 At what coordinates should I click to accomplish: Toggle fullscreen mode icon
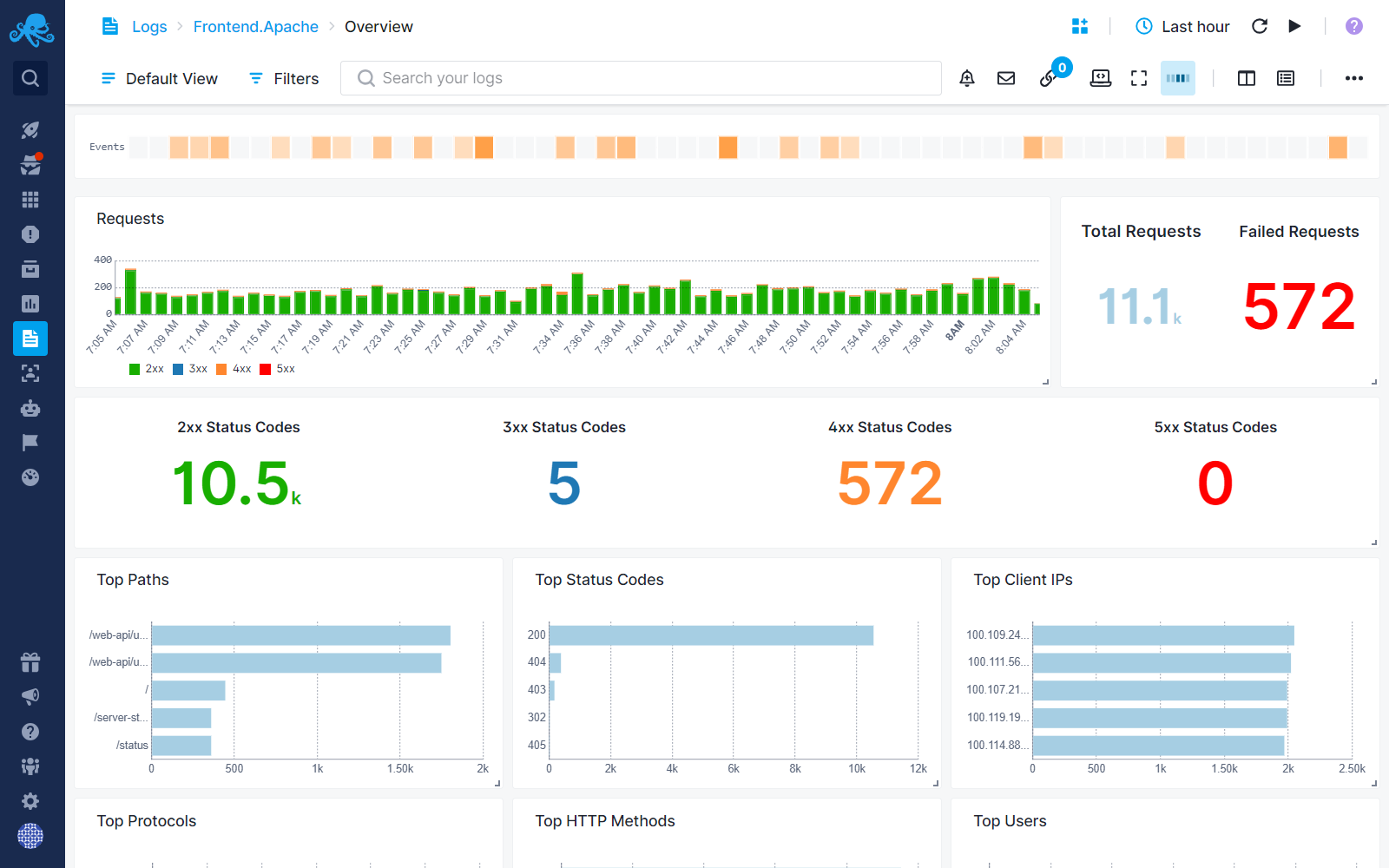(1139, 78)
